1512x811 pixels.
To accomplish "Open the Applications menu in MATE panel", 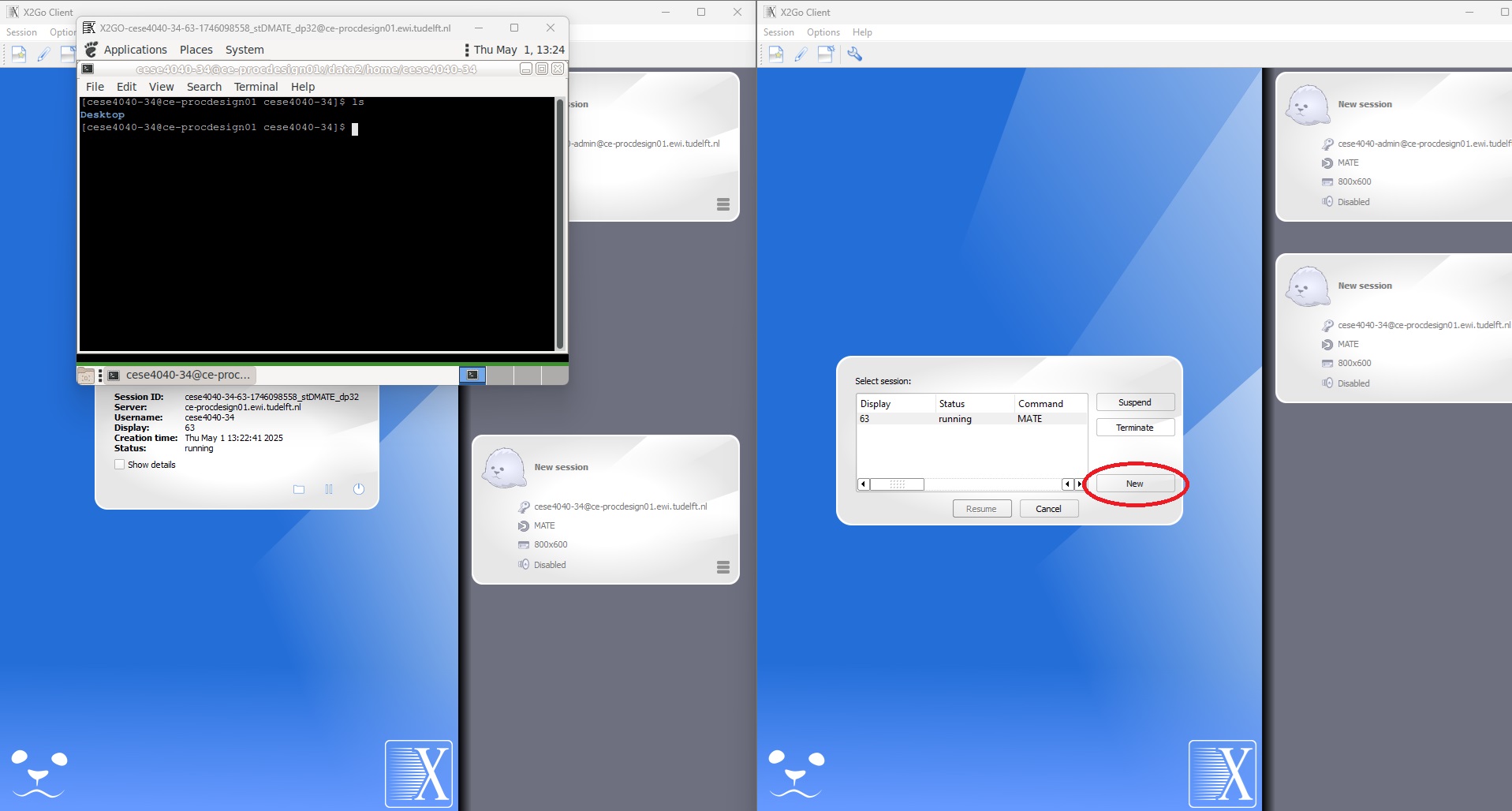I will (x=136, y=50).
